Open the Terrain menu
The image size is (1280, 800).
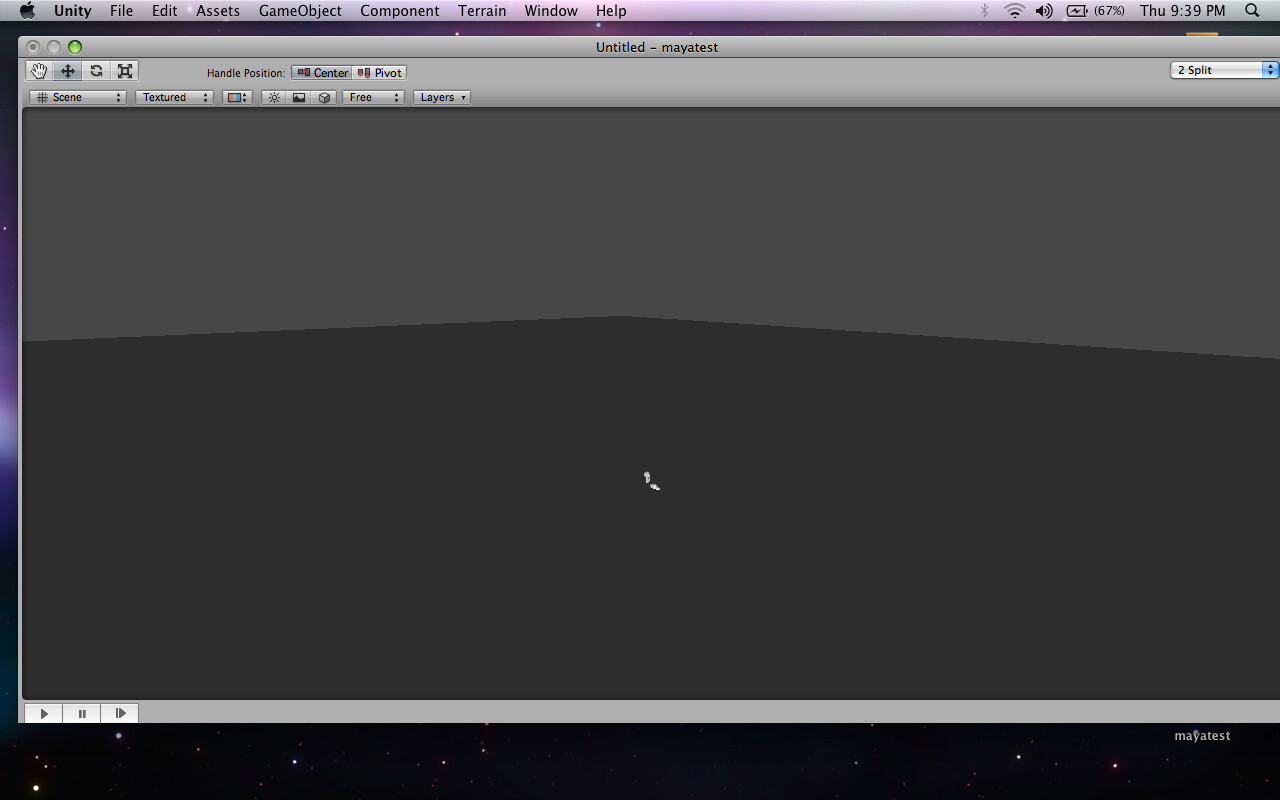point(482,10)
